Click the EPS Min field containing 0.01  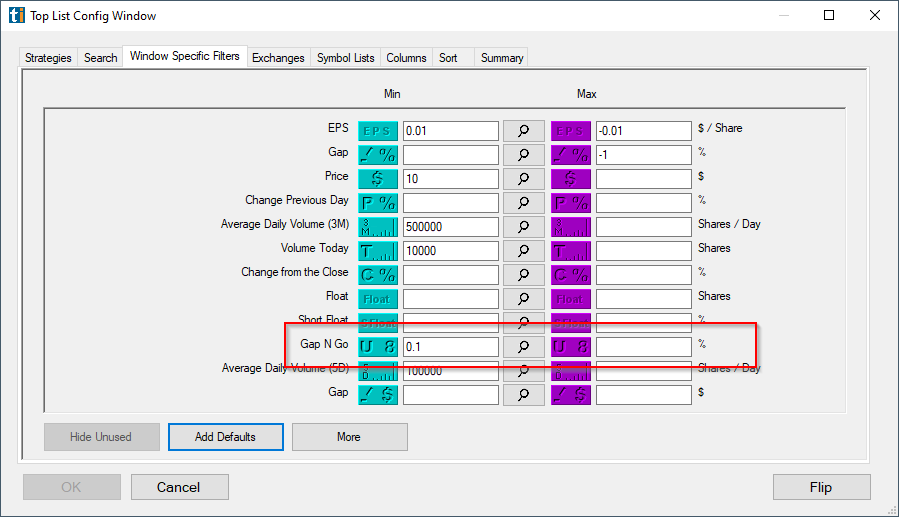pyautogui.click(x=451, y=131)
